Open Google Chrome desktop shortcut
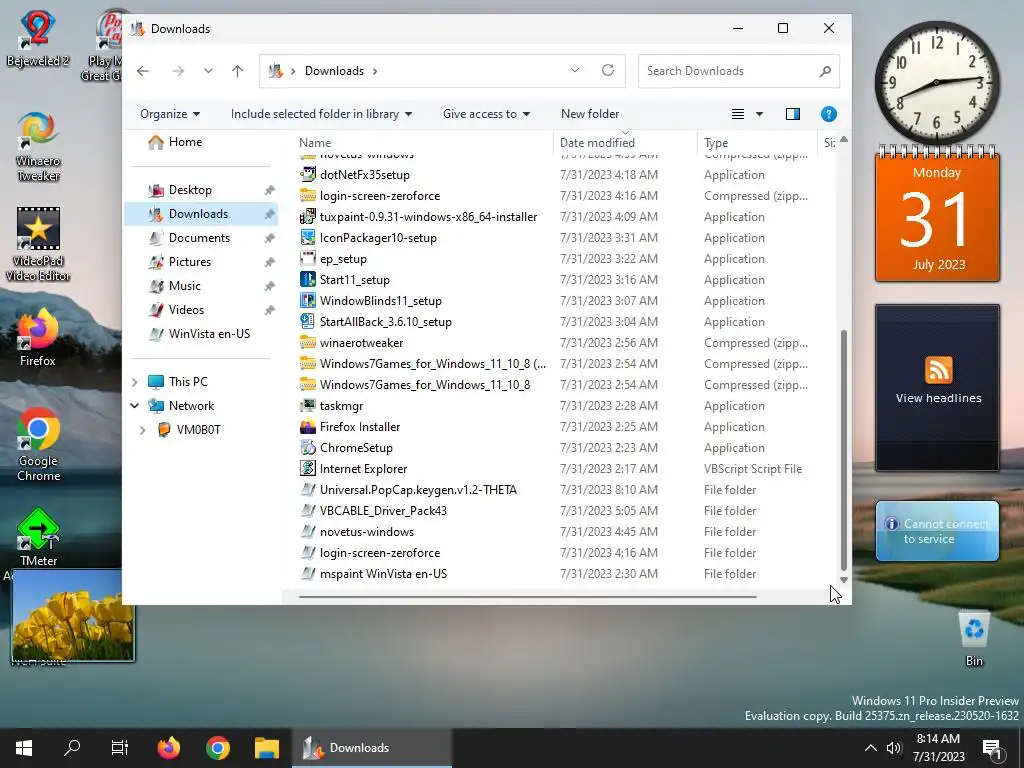Screen dimensions: 1024x768 coord(39,445)
